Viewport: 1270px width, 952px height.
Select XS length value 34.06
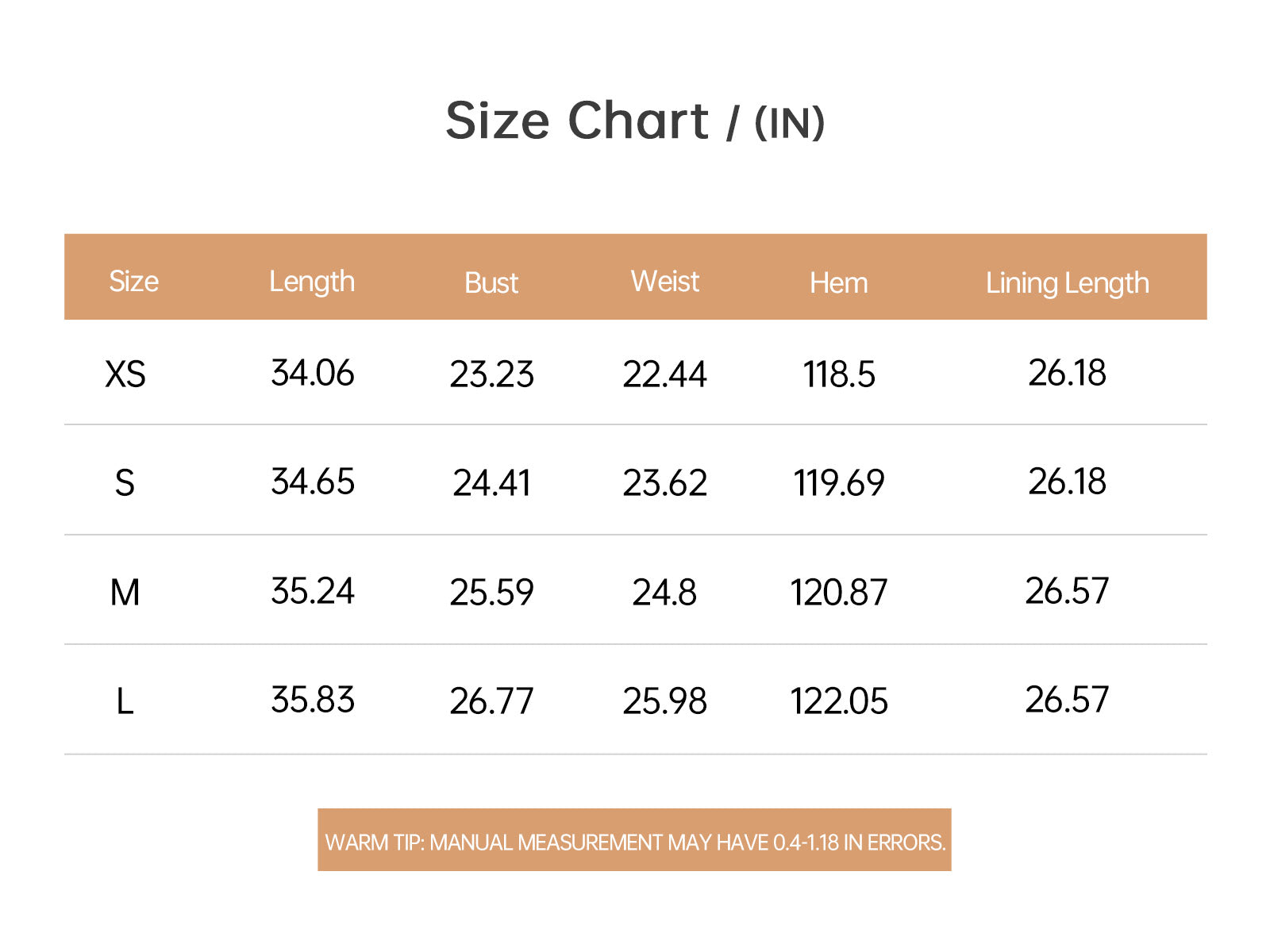(x=313, y=373)
